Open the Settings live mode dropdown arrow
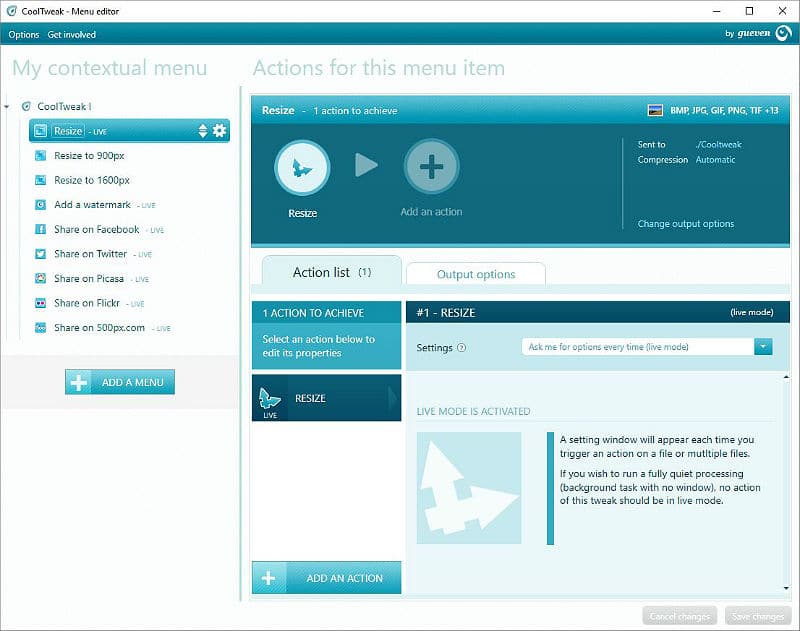Image resolution: width=800 pixels, height=631 pixels. [763, 347]
